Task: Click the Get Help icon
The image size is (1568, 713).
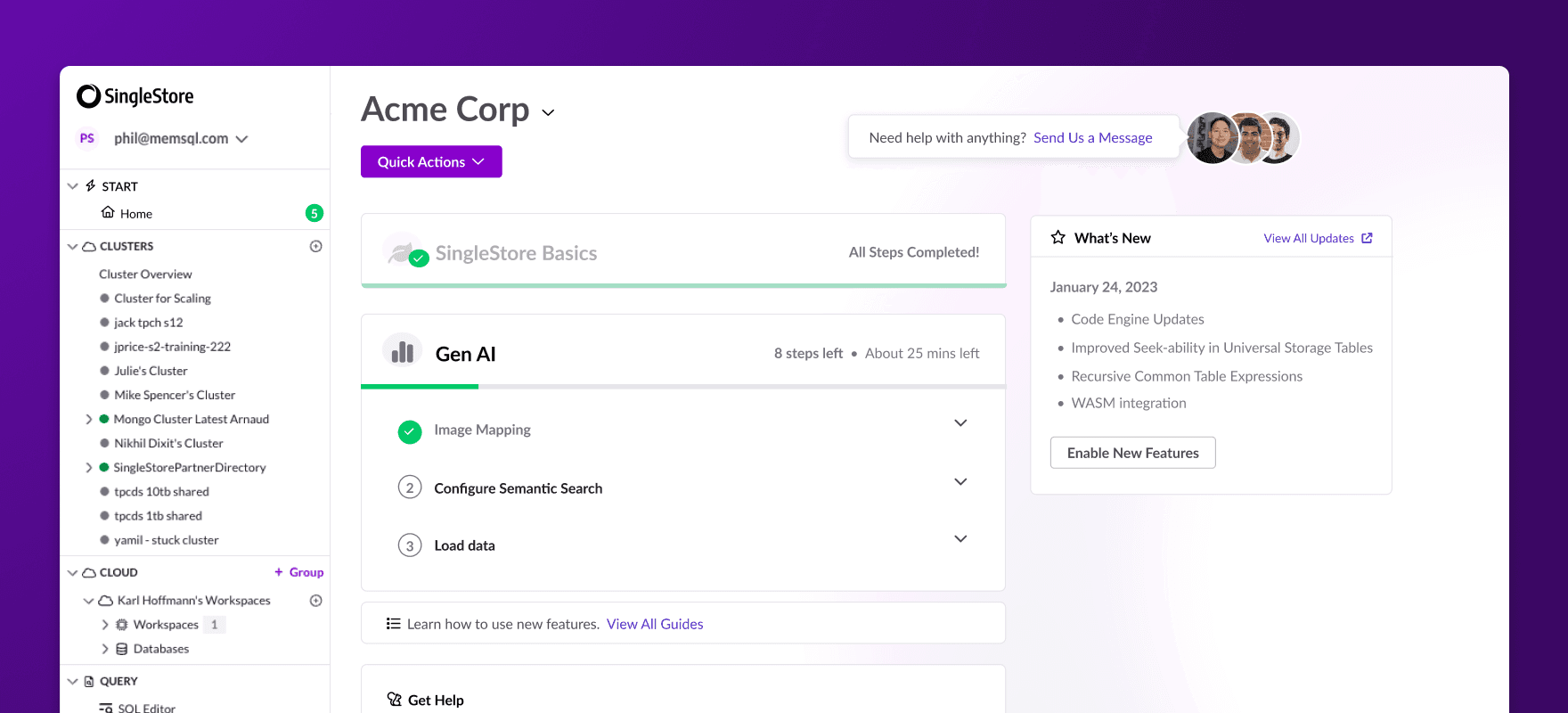Action: point(394,700)
